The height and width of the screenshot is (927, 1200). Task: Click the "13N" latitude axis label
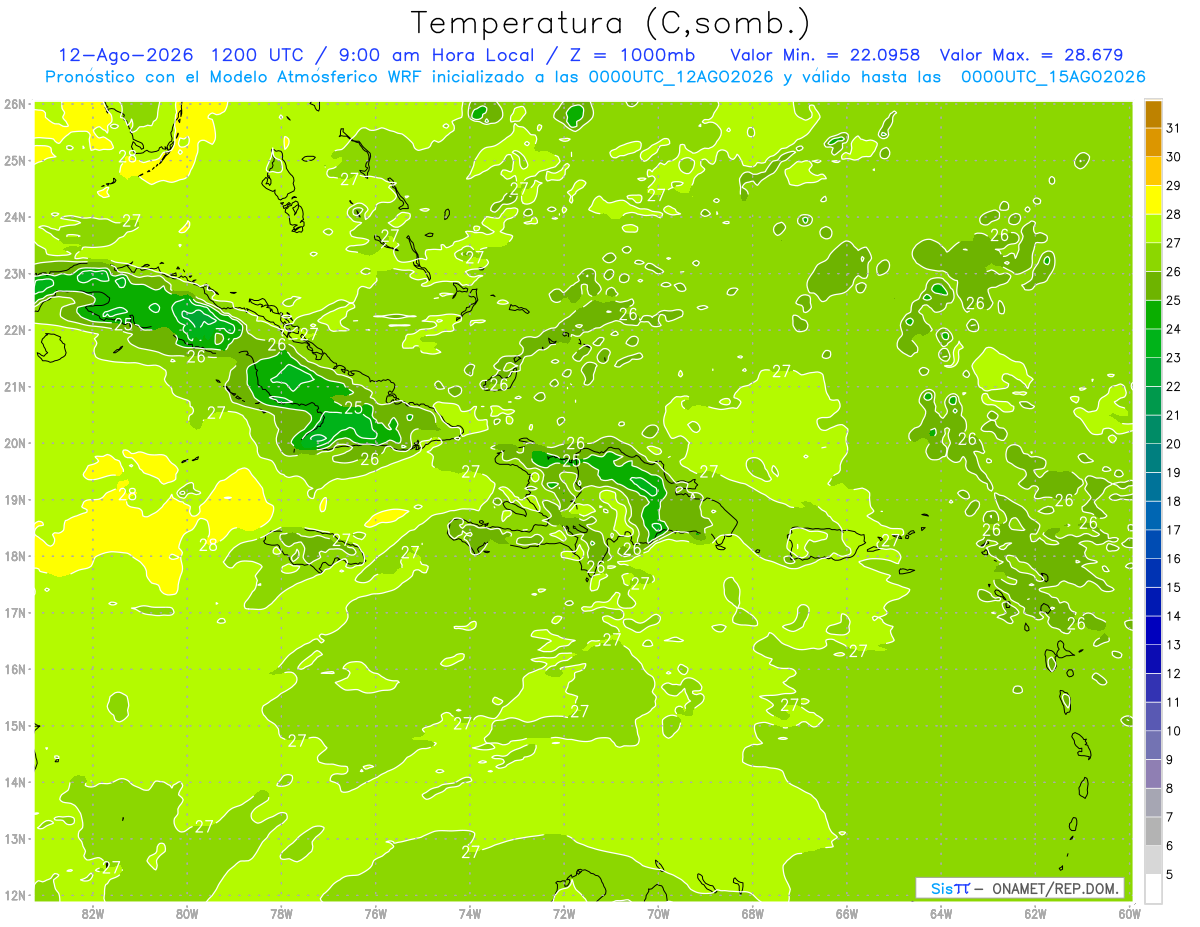15,839
